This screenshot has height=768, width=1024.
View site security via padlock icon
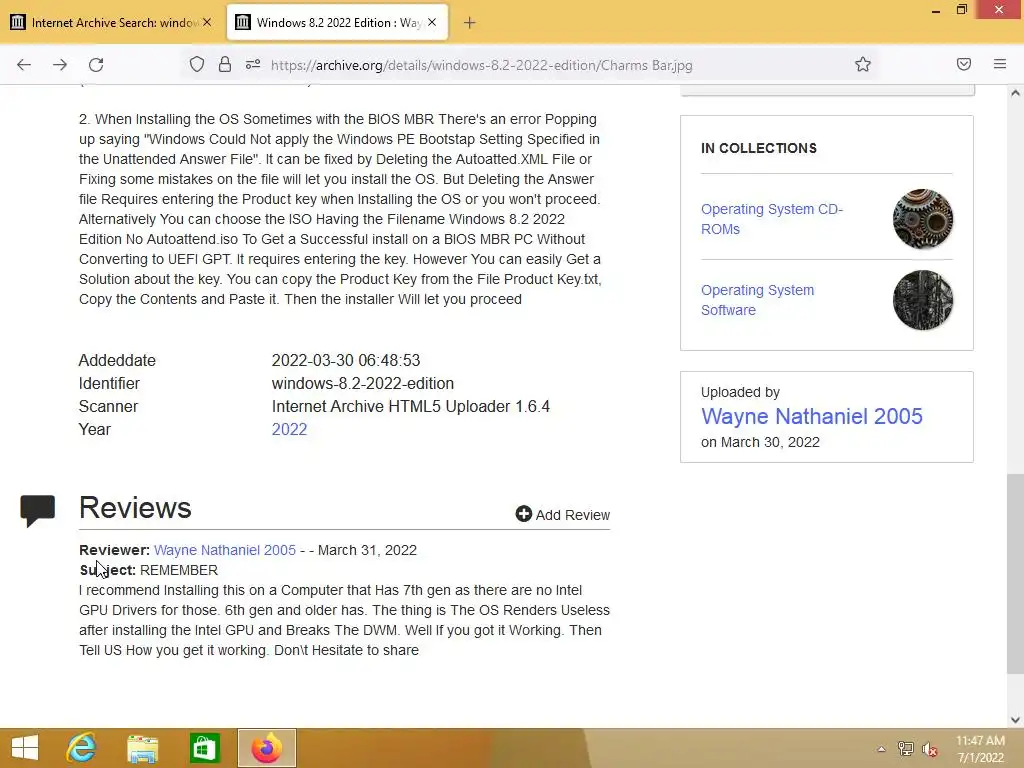point(225,64)
